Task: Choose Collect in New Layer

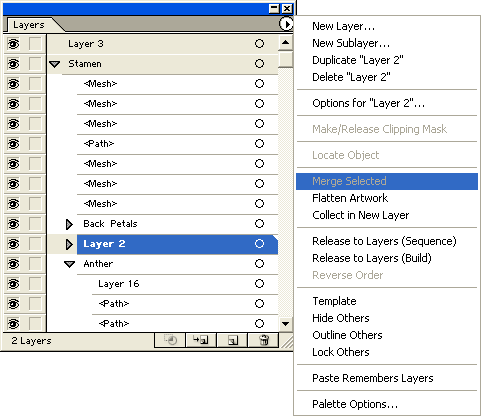Action: click(361, 215)
